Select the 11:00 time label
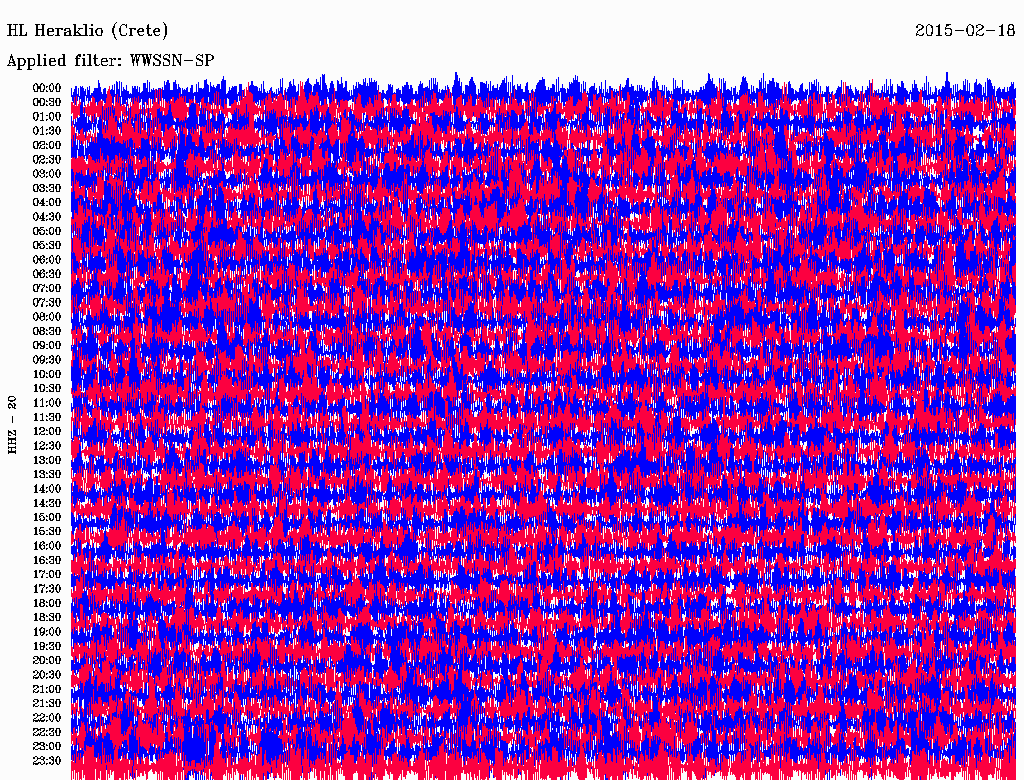This screenshot has width=1024, height=780. 46,403
